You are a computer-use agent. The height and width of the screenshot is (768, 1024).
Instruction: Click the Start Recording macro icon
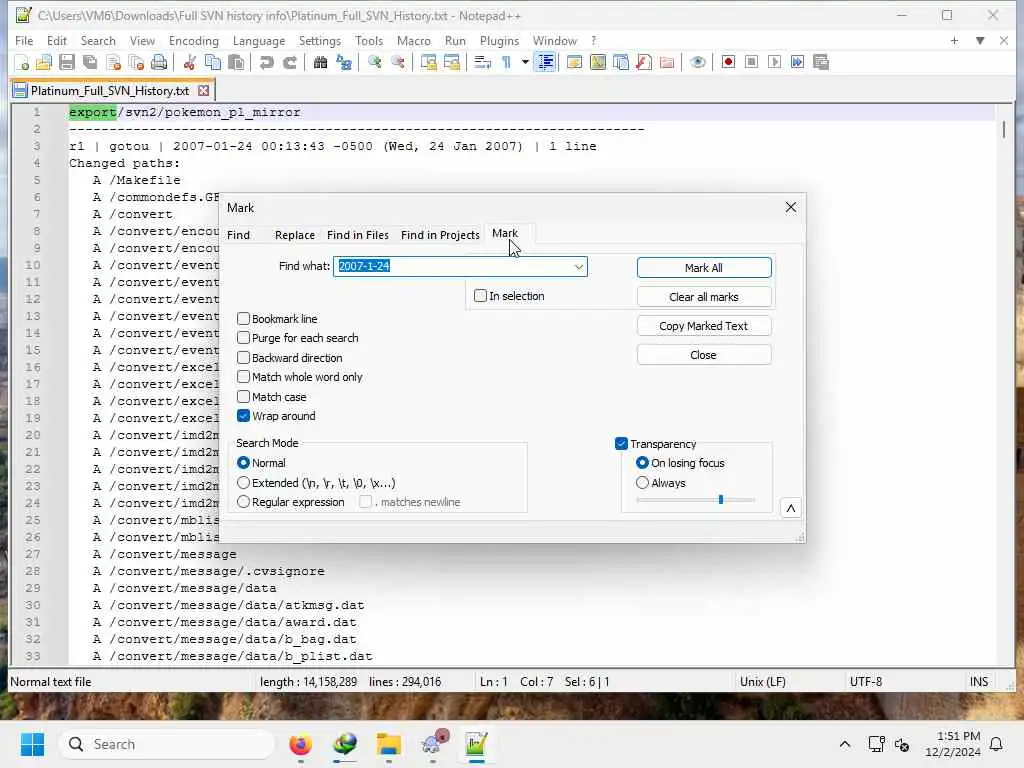[x=728, y=63]
